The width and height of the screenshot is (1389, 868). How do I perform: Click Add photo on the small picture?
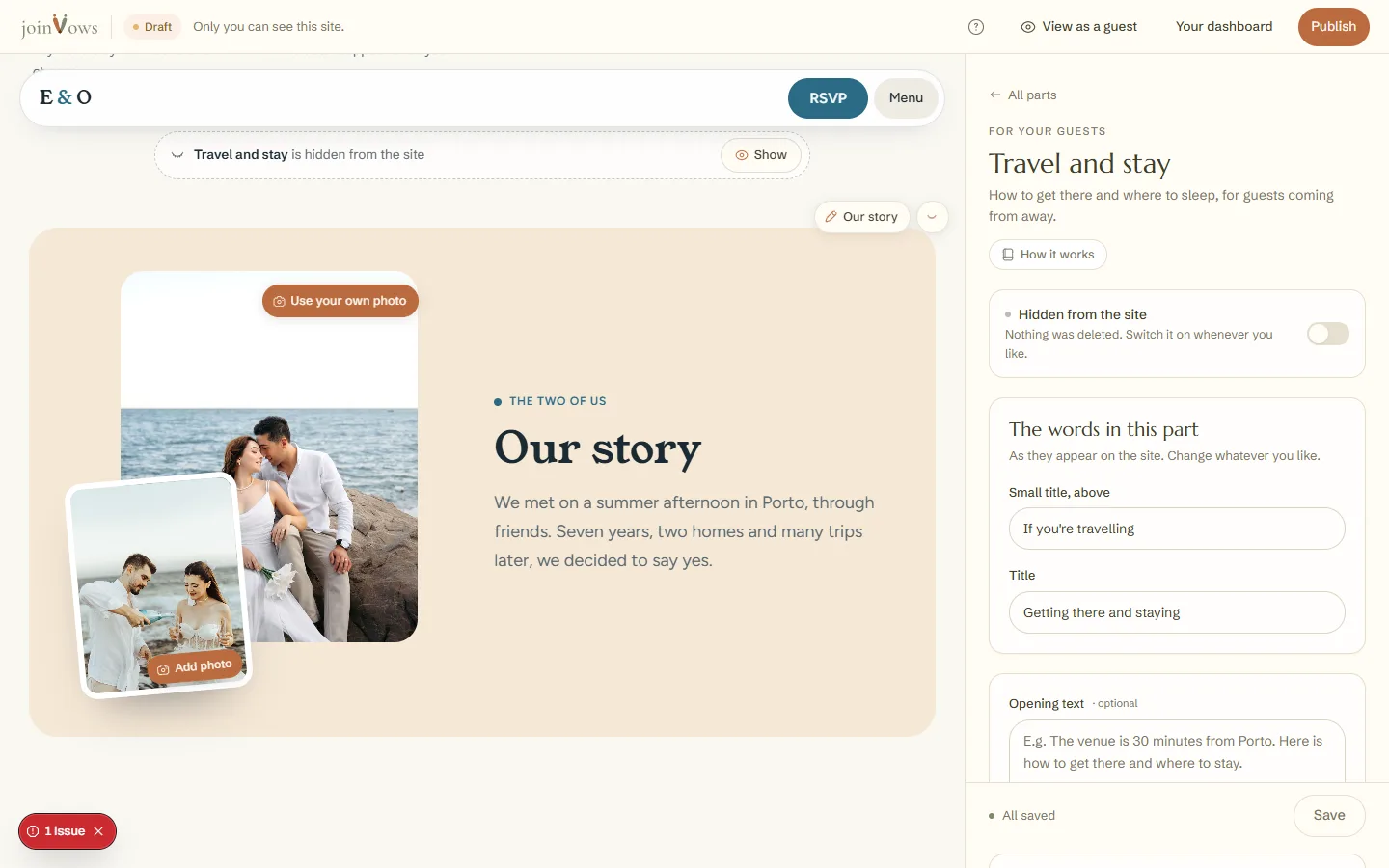[x=195, y=667]
